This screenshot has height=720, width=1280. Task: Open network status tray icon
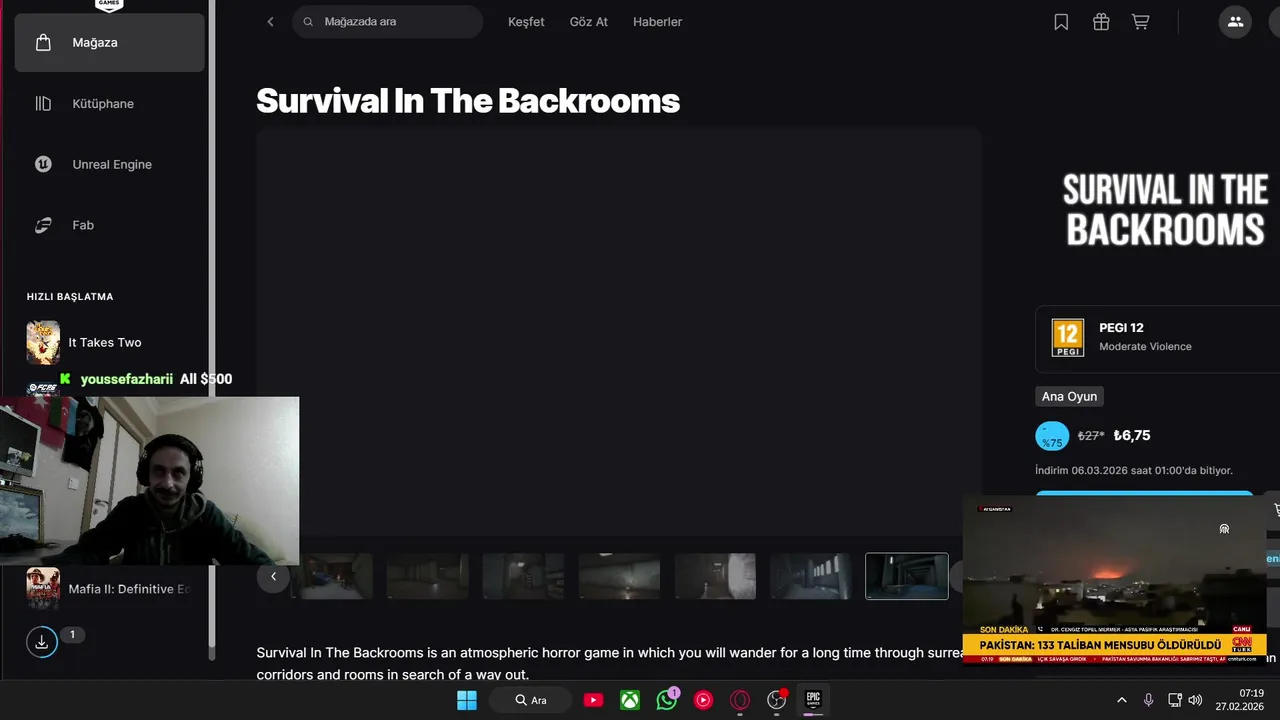[x=1175, y=700]
